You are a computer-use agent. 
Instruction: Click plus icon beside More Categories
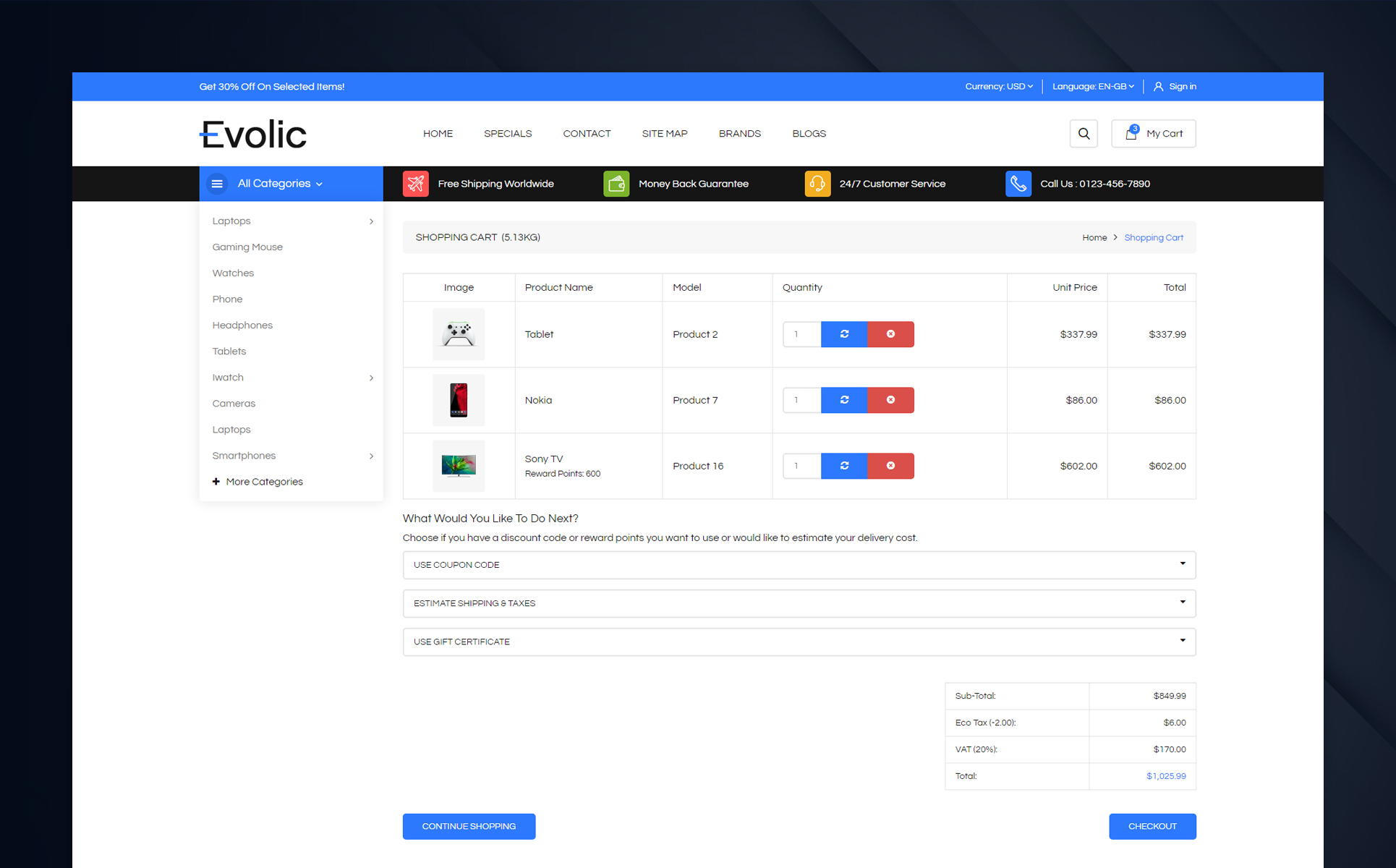216,482
